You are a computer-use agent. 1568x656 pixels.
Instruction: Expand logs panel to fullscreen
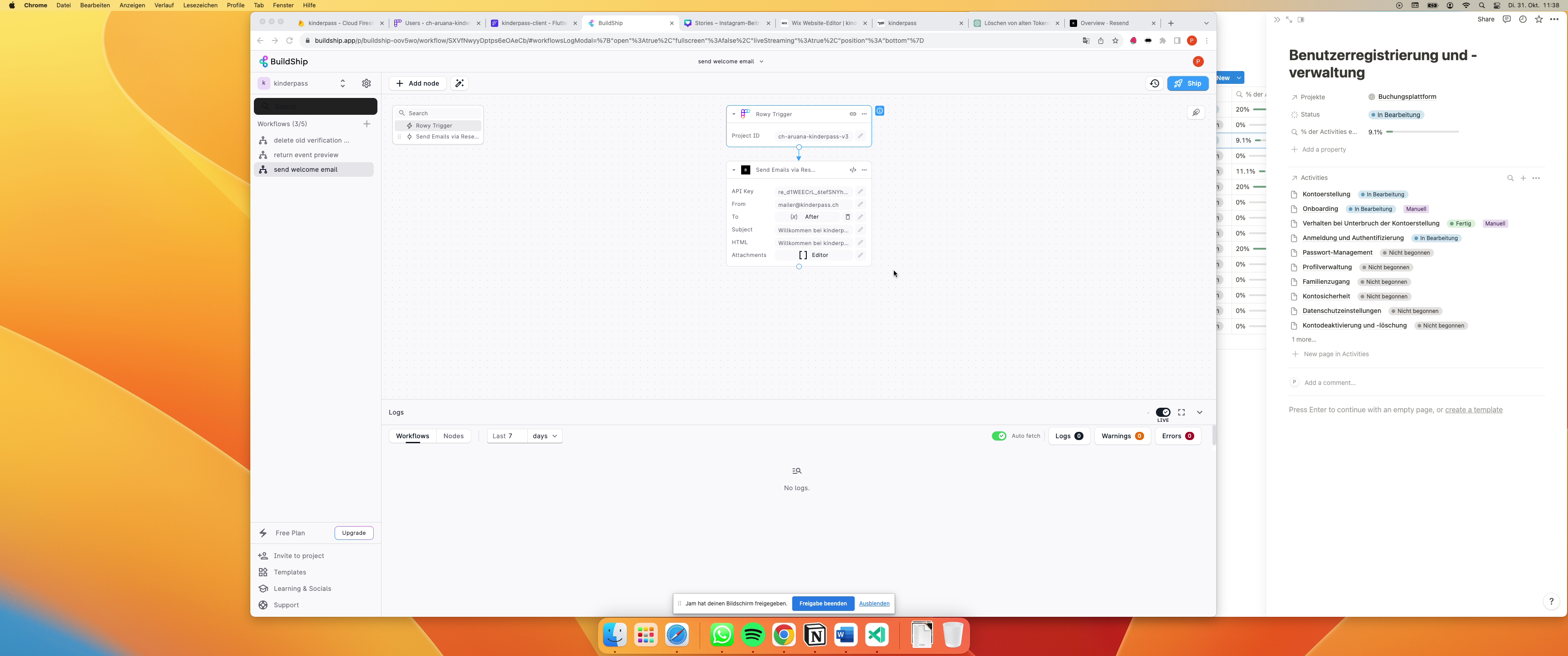(1181, 412)
